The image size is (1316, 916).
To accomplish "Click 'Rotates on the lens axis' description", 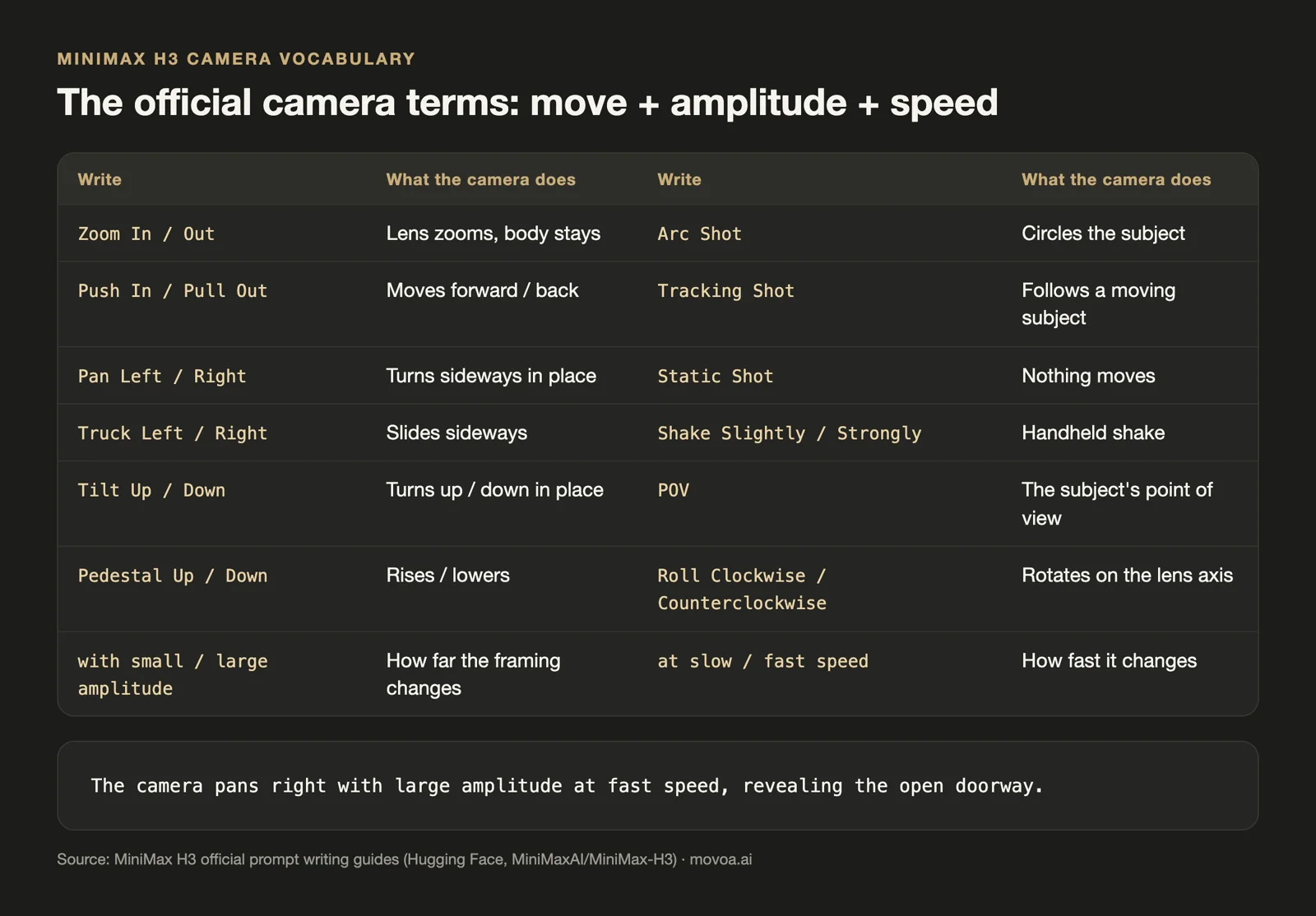I will tap(1127, 576).
